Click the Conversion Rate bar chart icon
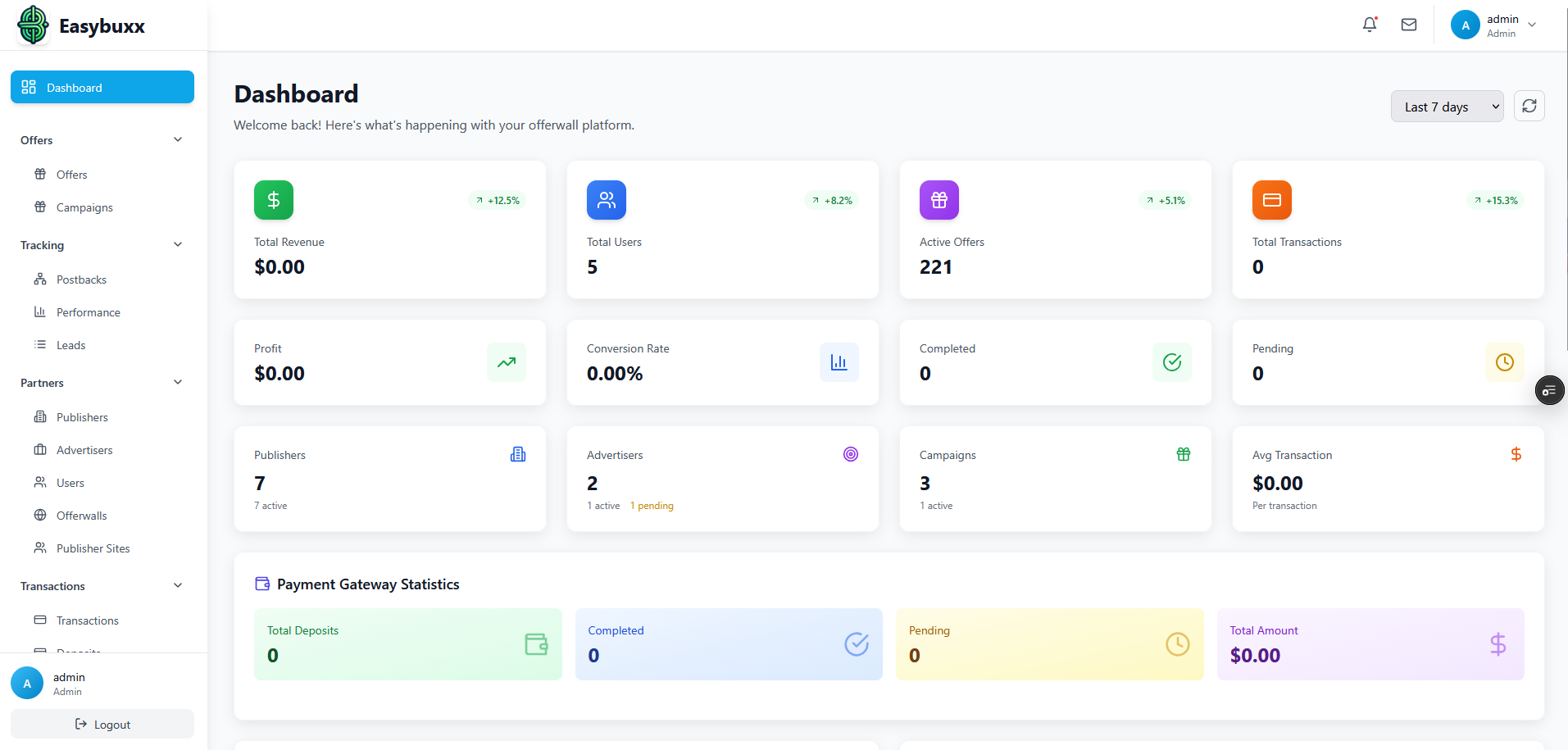The height and width of the screenshot is (750, 1568). point(839,362)
